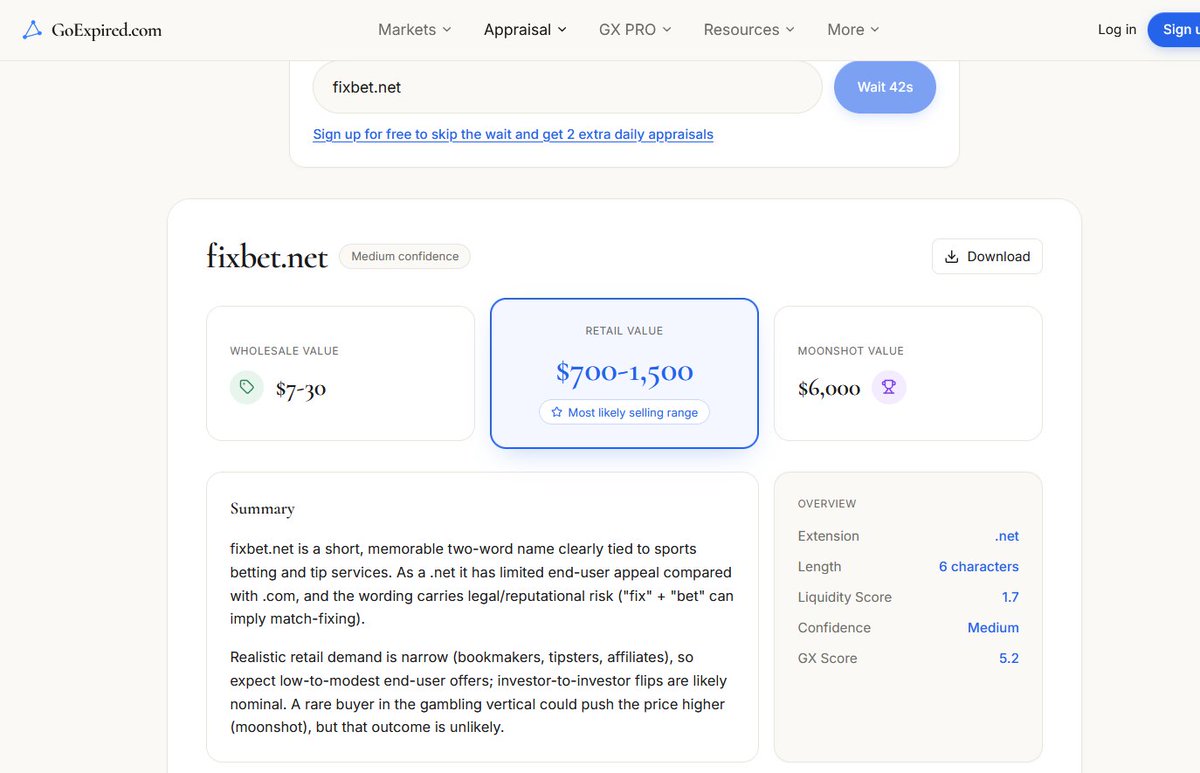Click the .net extension value
The width and height of the screenshot is (1200, 773).
pyautogui.click(x=1007, y=536)
